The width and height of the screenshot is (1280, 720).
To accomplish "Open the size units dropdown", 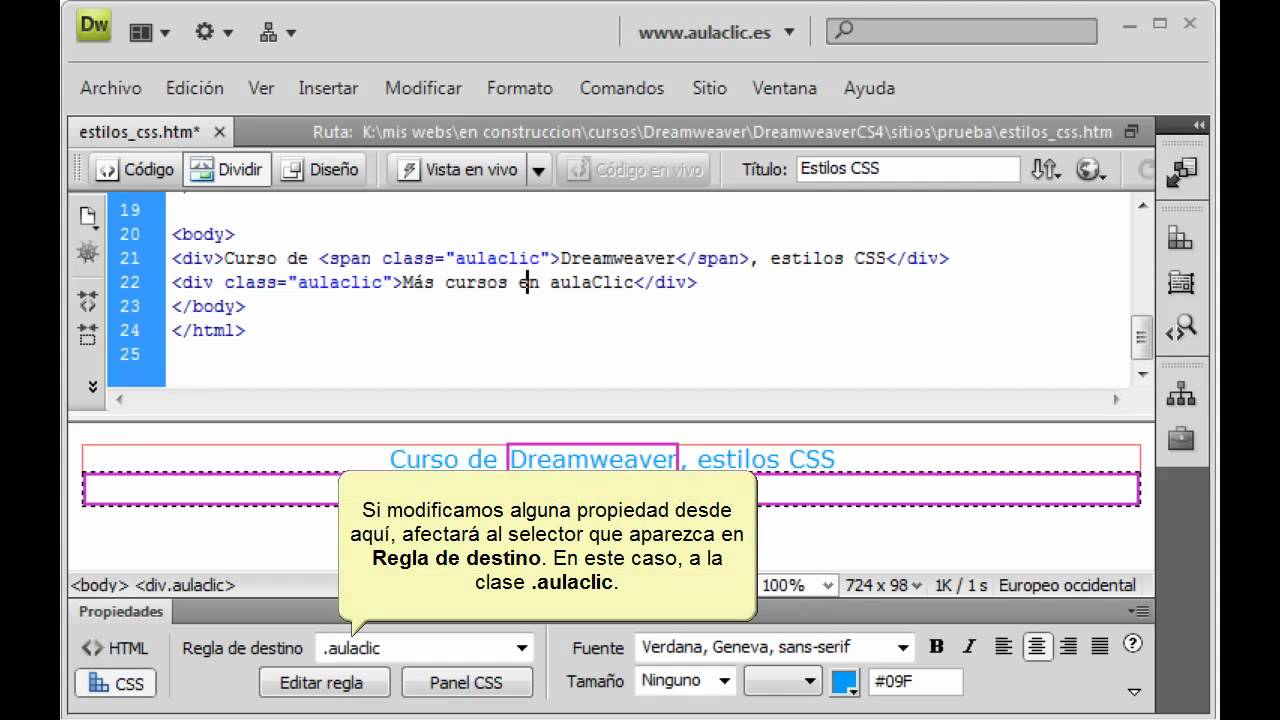I will [x=783, y=681].
